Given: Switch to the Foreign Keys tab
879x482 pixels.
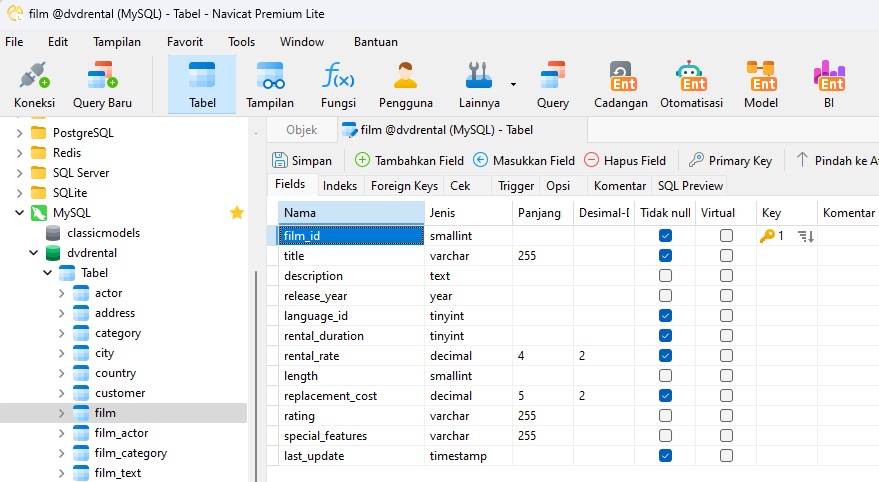Looking at the screenshot, I should [404, 186].
